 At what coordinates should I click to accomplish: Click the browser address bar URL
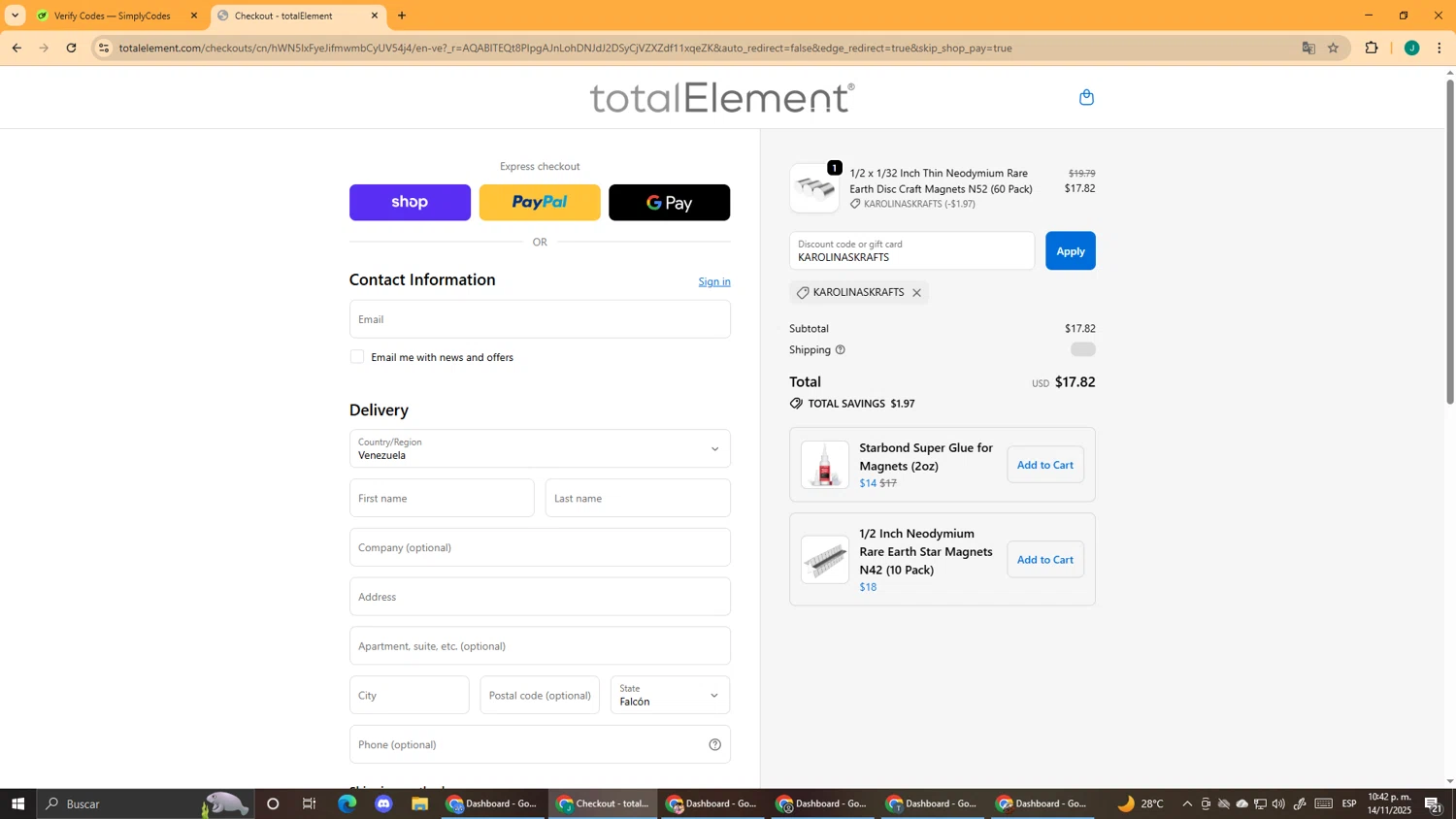pyautogui.click(x=565, y=48)
